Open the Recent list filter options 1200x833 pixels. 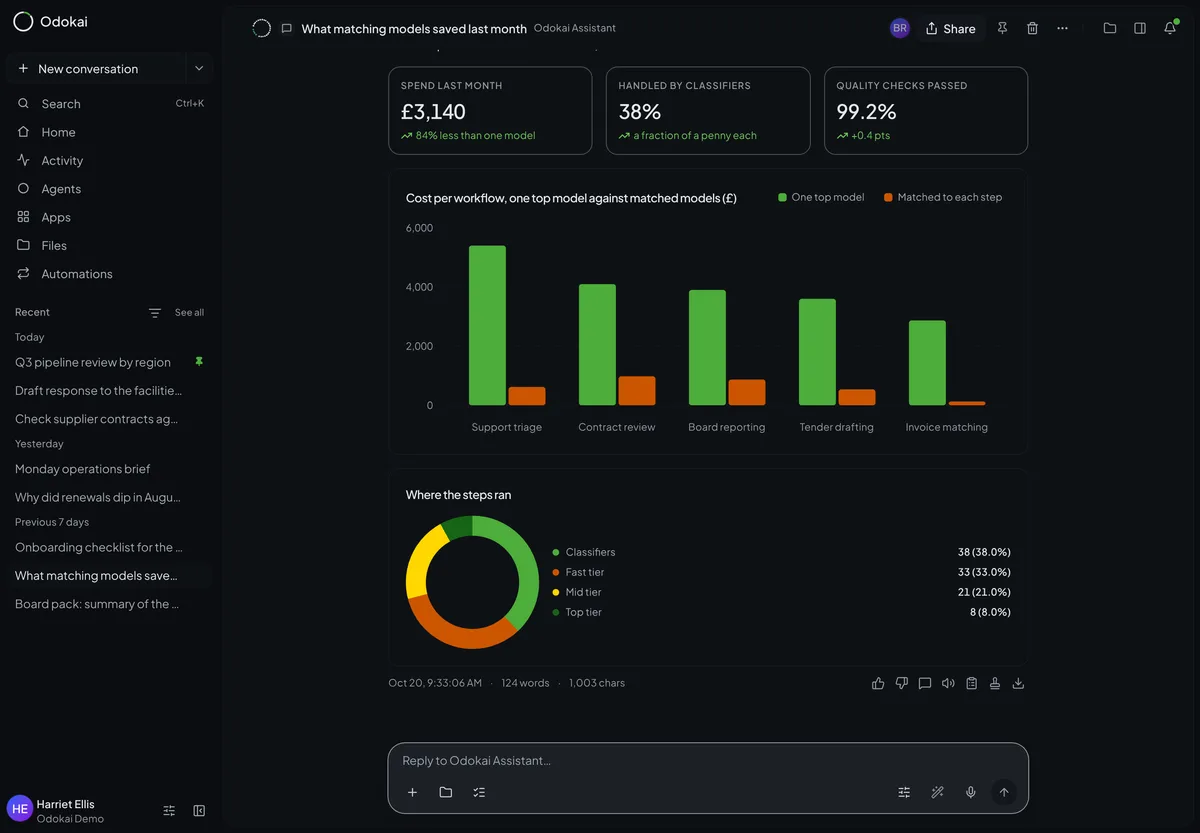155,313
